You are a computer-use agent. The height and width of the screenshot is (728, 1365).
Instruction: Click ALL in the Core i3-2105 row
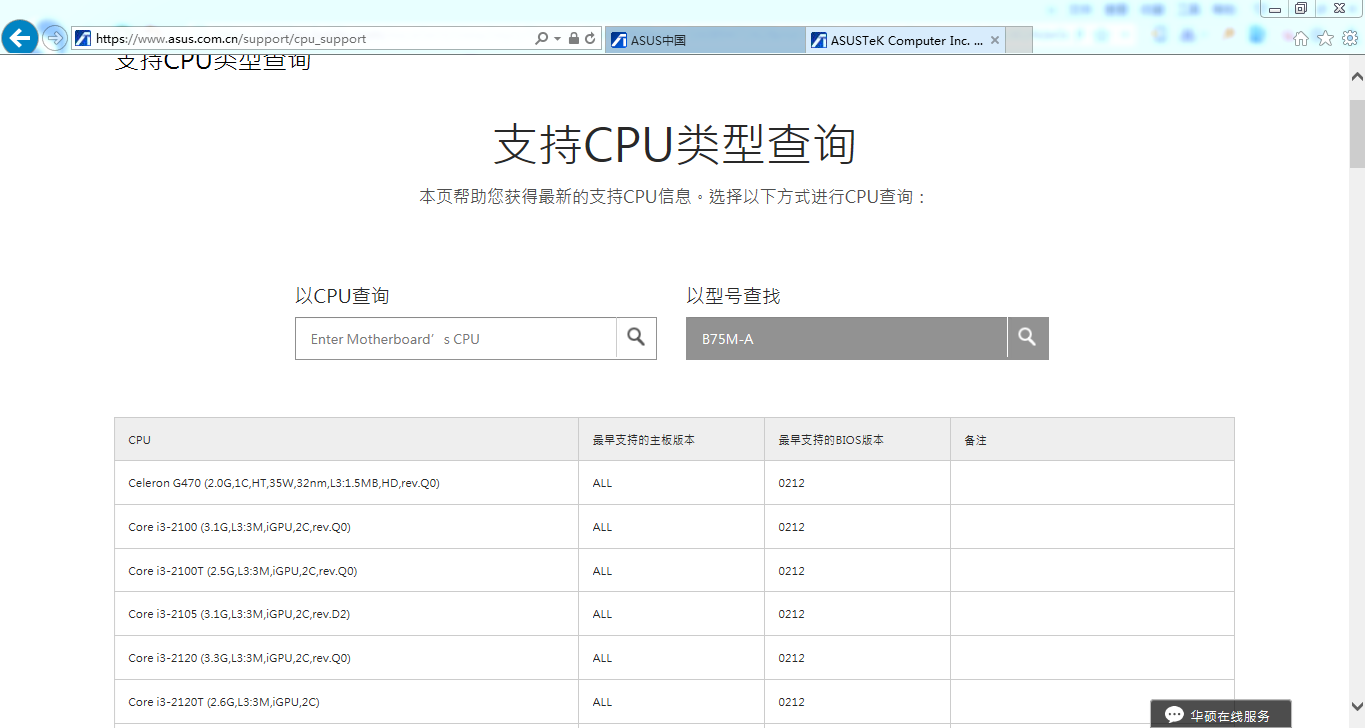coord(602,614)
